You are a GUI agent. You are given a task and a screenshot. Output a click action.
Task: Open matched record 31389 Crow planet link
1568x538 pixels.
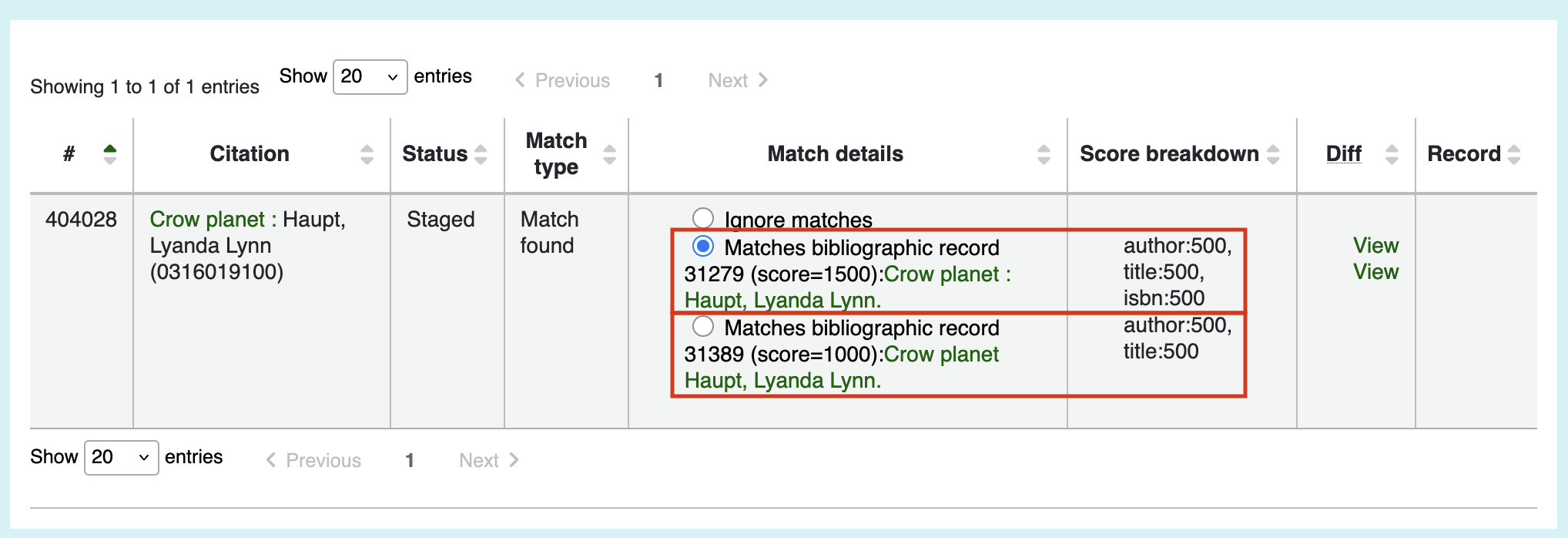tap(842, 367)
